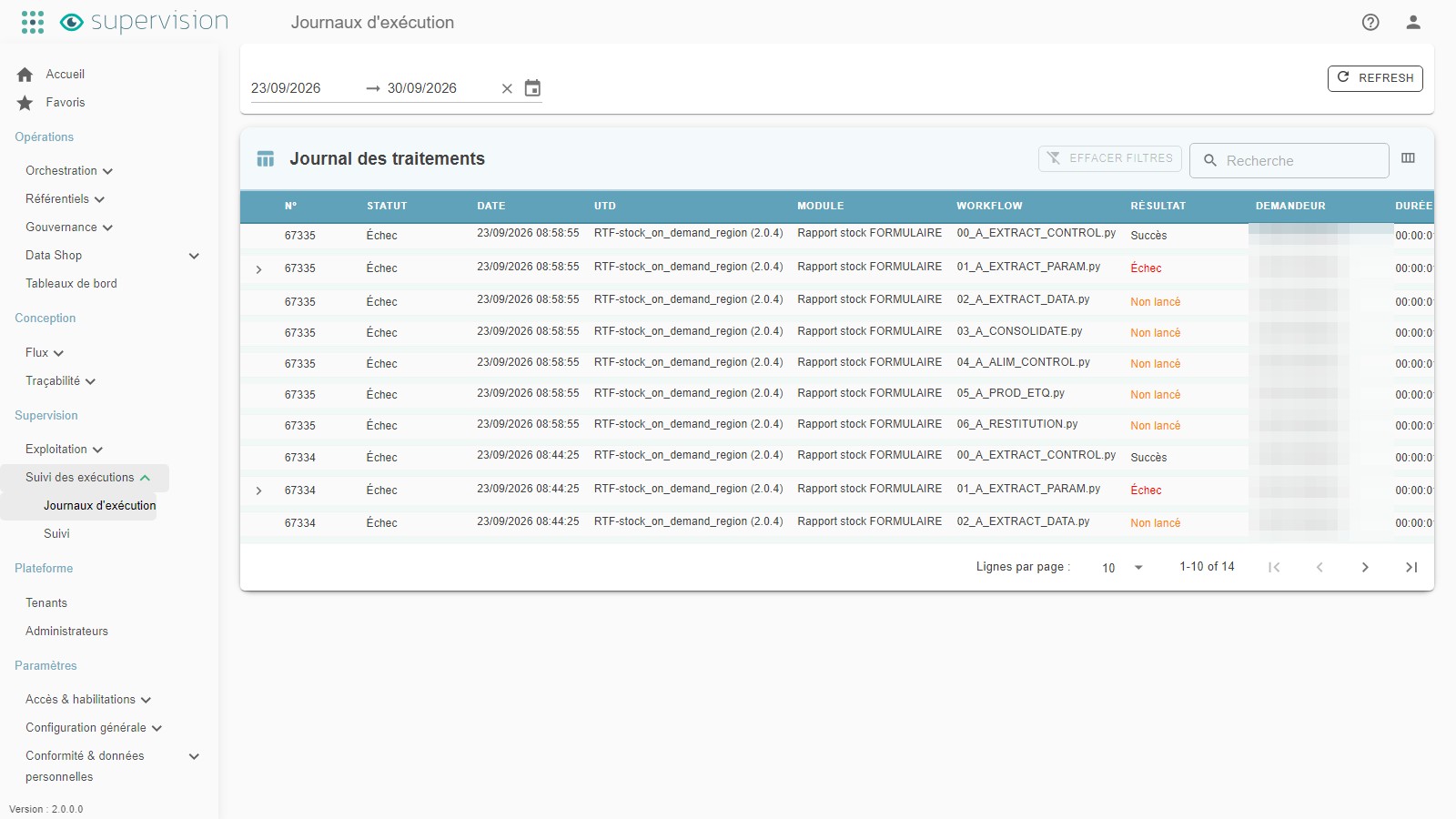The image size is (1456, 819).
Task: Click the Favoris star icon
Action: pos(25,103)
